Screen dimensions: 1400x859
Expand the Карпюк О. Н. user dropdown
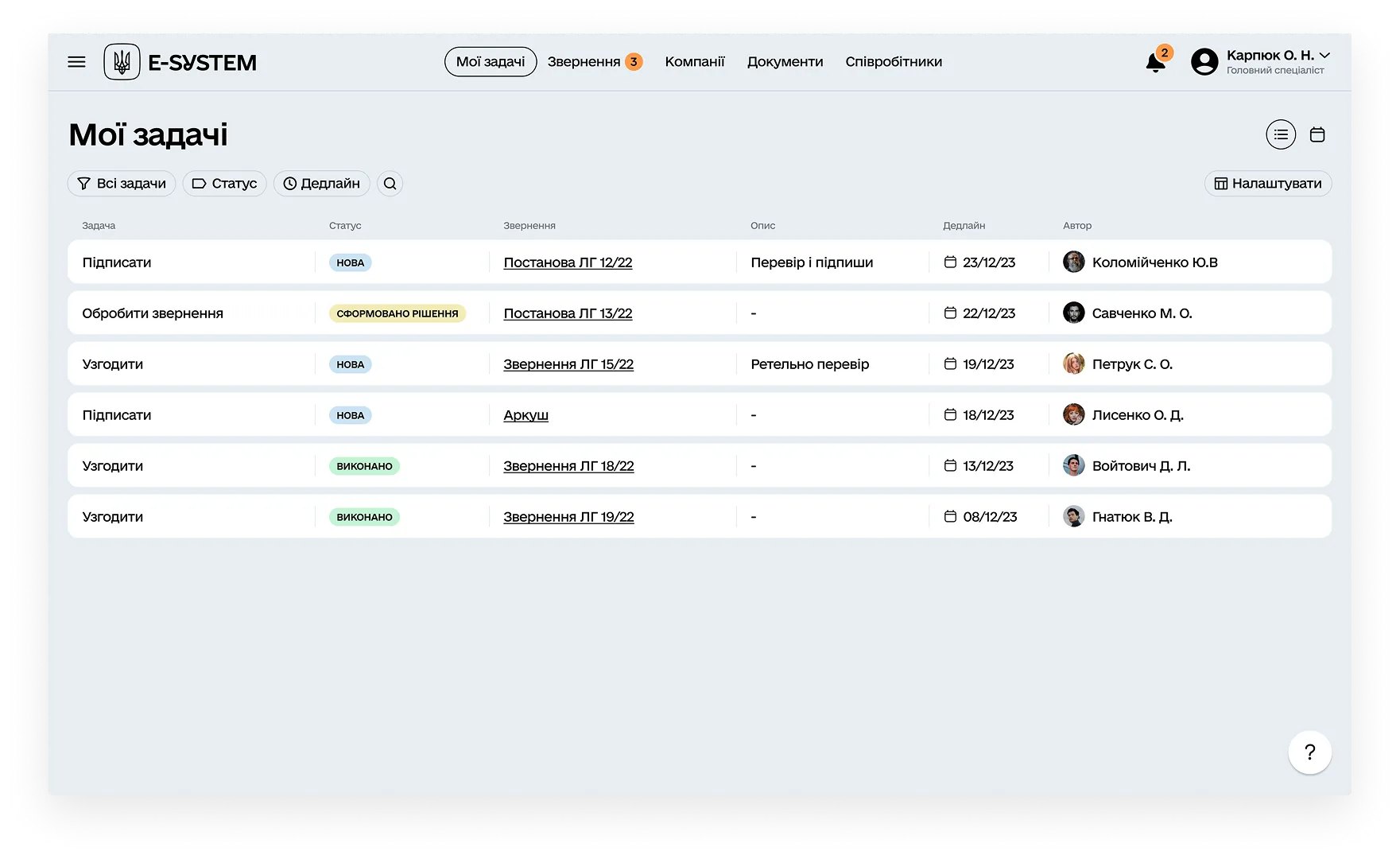1324,55
